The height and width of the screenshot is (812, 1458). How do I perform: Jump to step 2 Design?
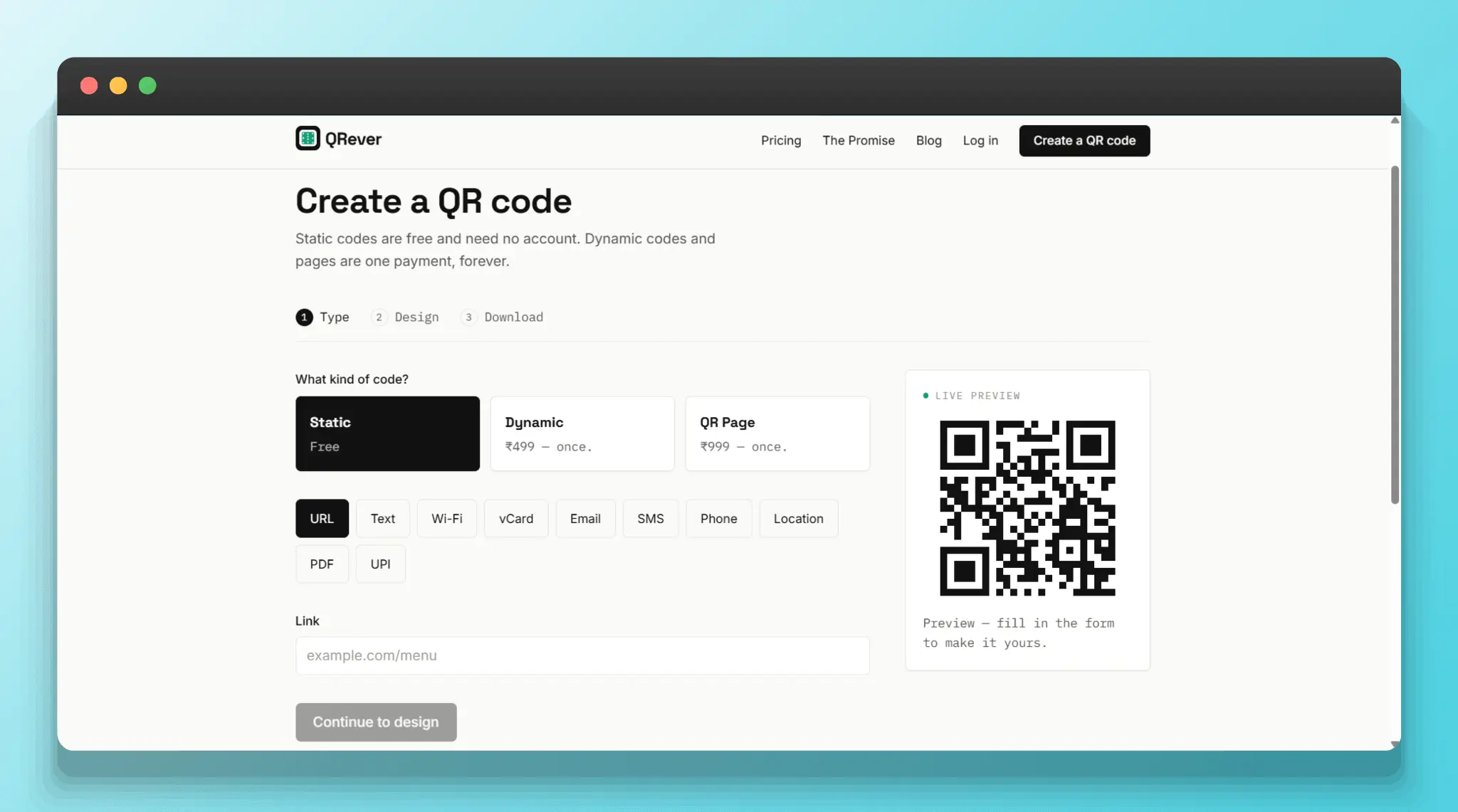pos(405,317)
